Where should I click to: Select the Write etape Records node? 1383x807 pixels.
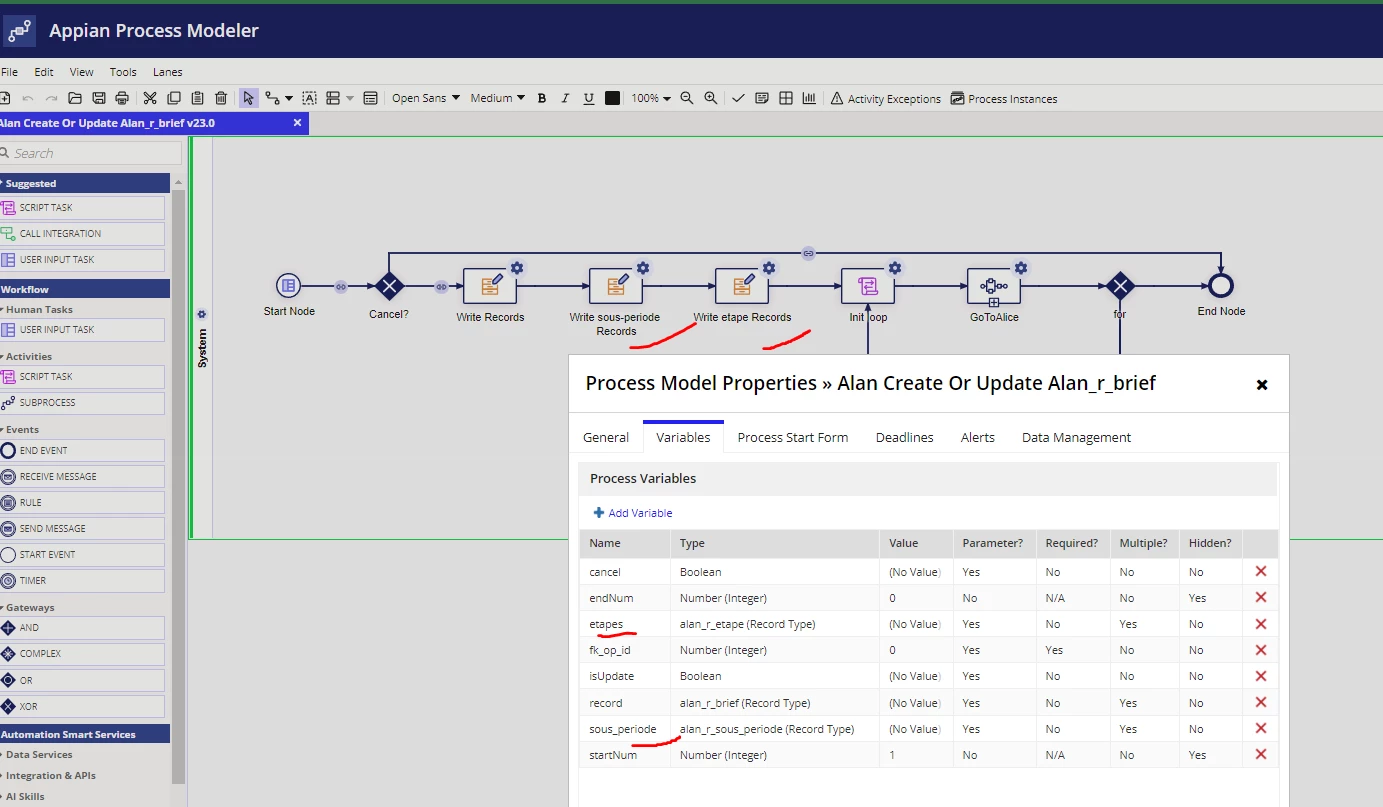pyautogui.click(x=742, y=286)
